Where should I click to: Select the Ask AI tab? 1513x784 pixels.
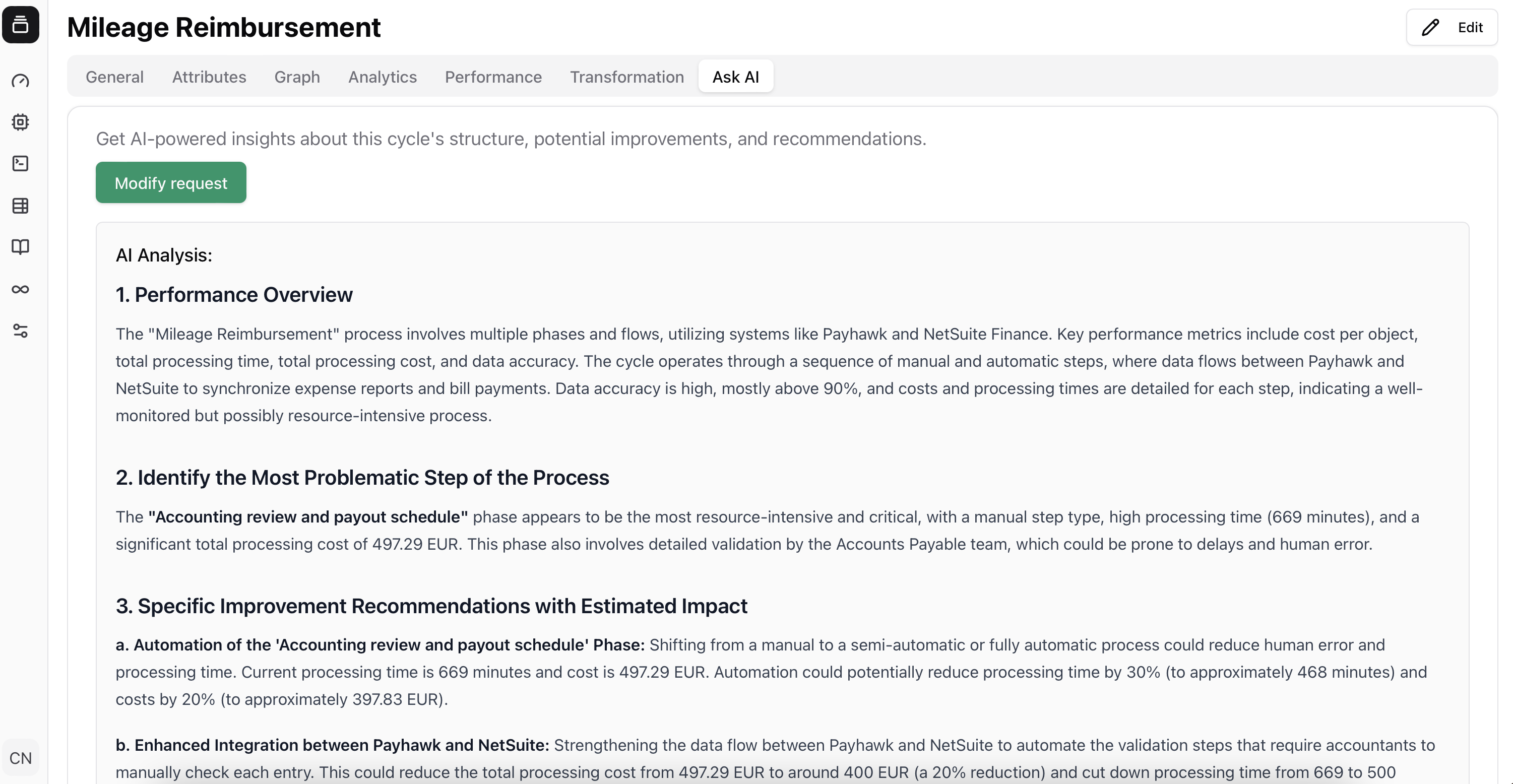click(735, 77)
